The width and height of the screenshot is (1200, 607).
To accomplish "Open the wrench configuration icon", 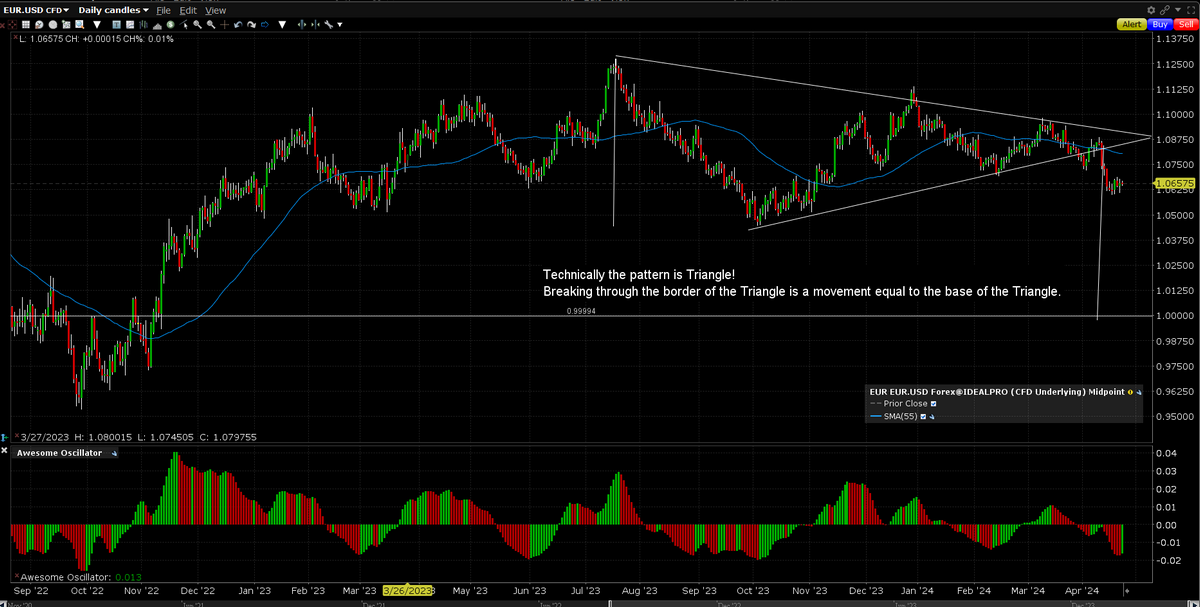I will point(328,24).
